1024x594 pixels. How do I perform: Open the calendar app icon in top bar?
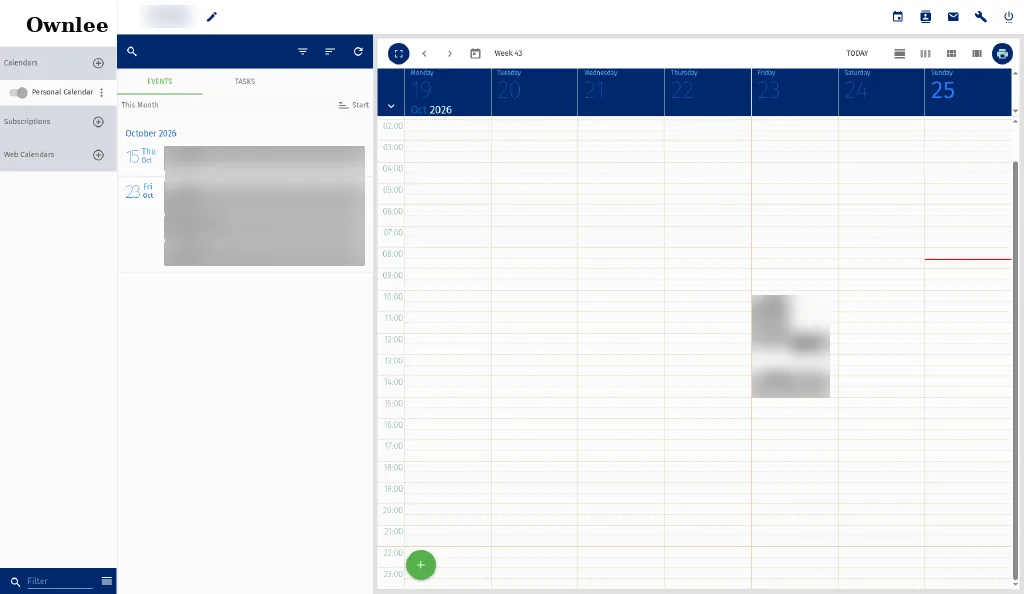(x=898, y=17)
